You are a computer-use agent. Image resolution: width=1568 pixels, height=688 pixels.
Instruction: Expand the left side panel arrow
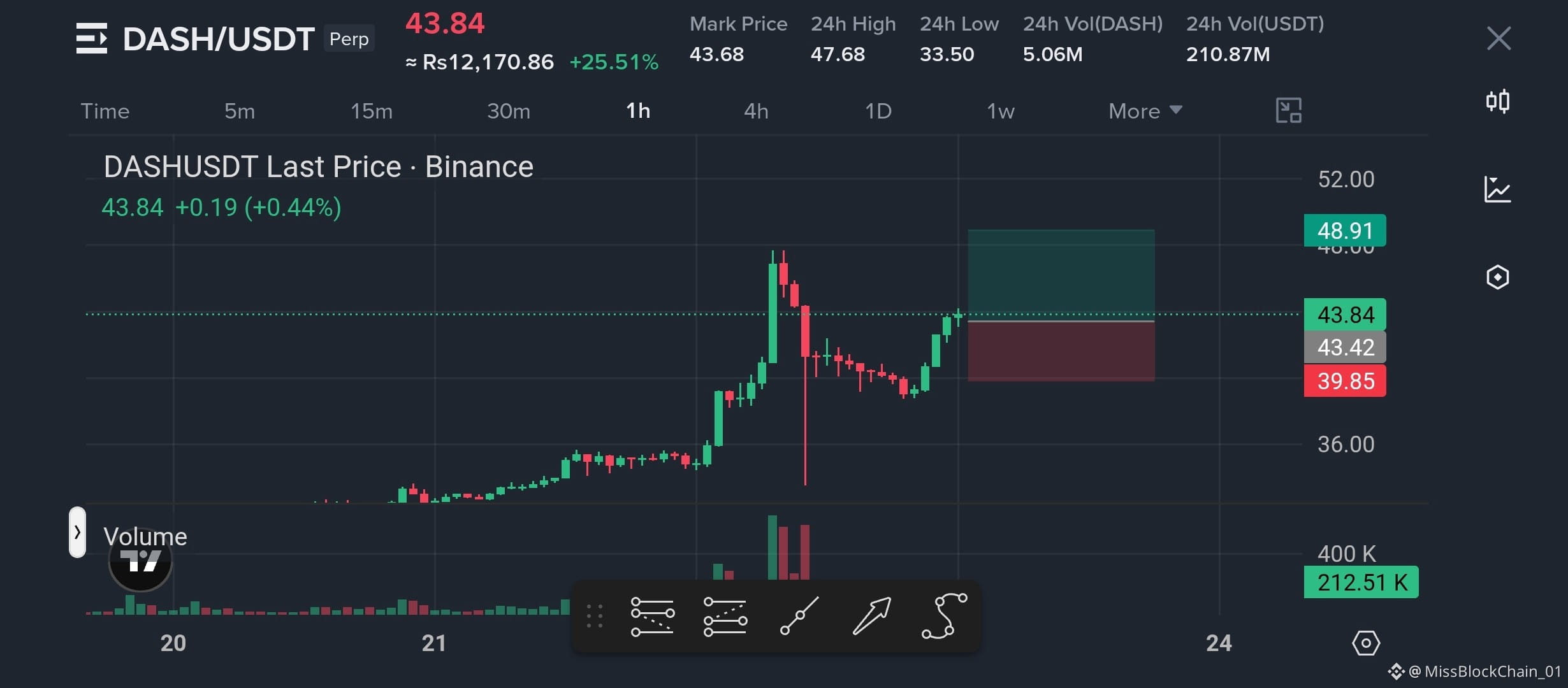(x=77, y=532)
